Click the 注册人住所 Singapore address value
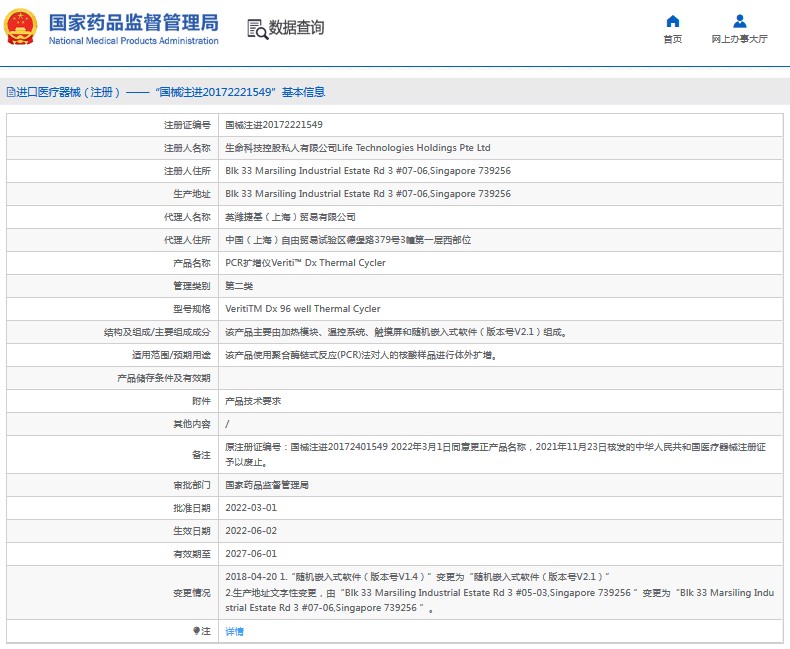Viewport: 790px width, 649px height. (368, 171)
